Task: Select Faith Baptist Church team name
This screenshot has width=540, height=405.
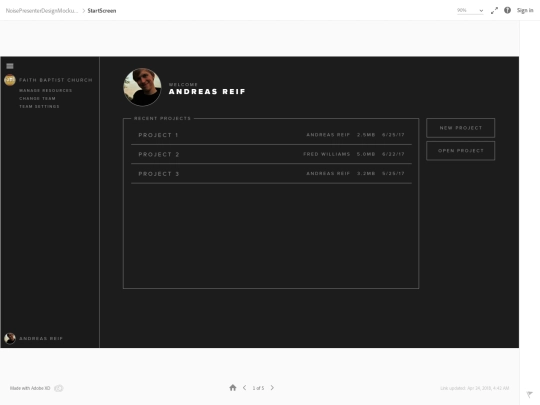Action: coord(56,80)
